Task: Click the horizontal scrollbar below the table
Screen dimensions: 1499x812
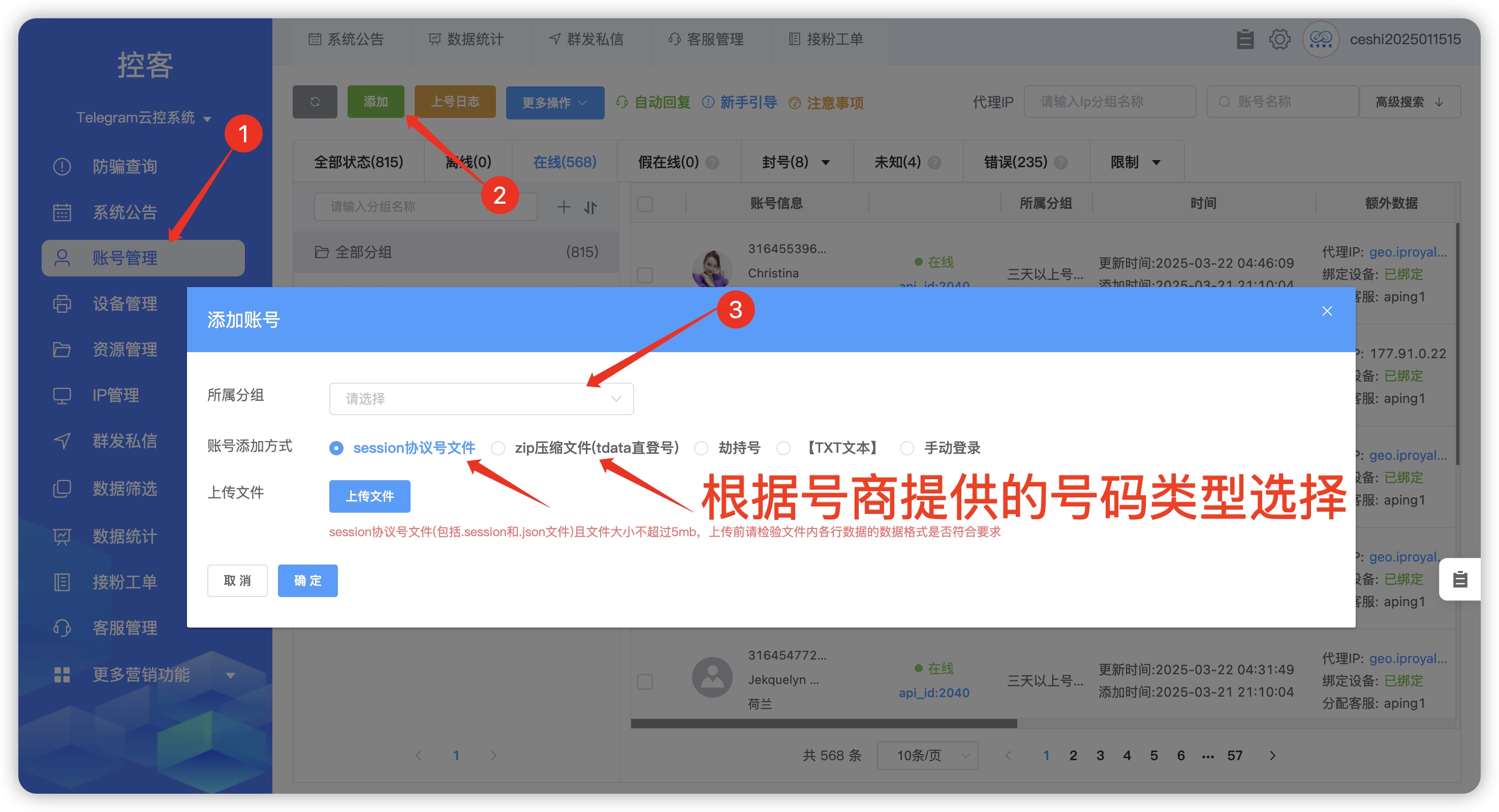Action: [823, 724]
